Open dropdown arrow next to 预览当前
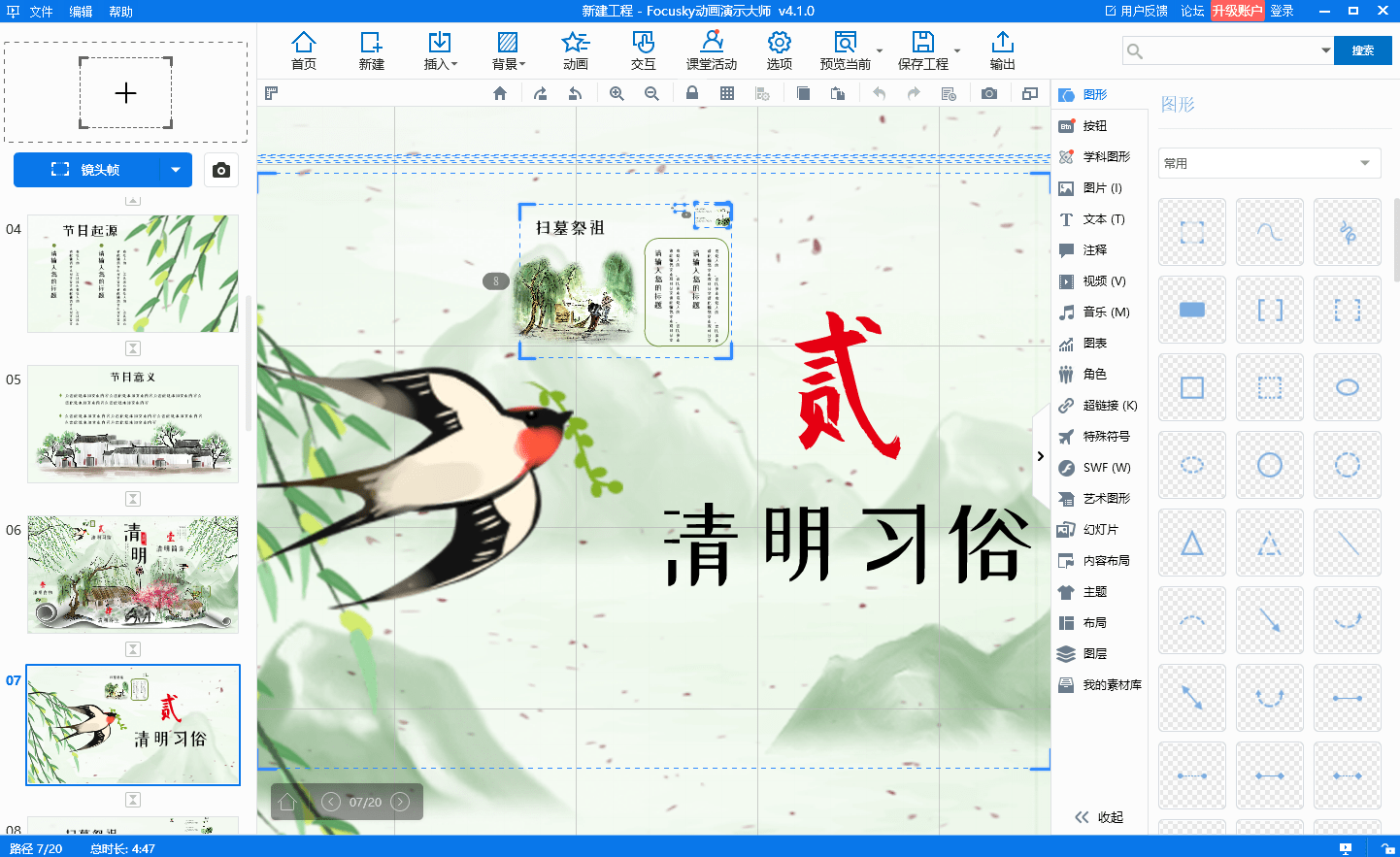The image size is (1400, 857). pos(880,50)
